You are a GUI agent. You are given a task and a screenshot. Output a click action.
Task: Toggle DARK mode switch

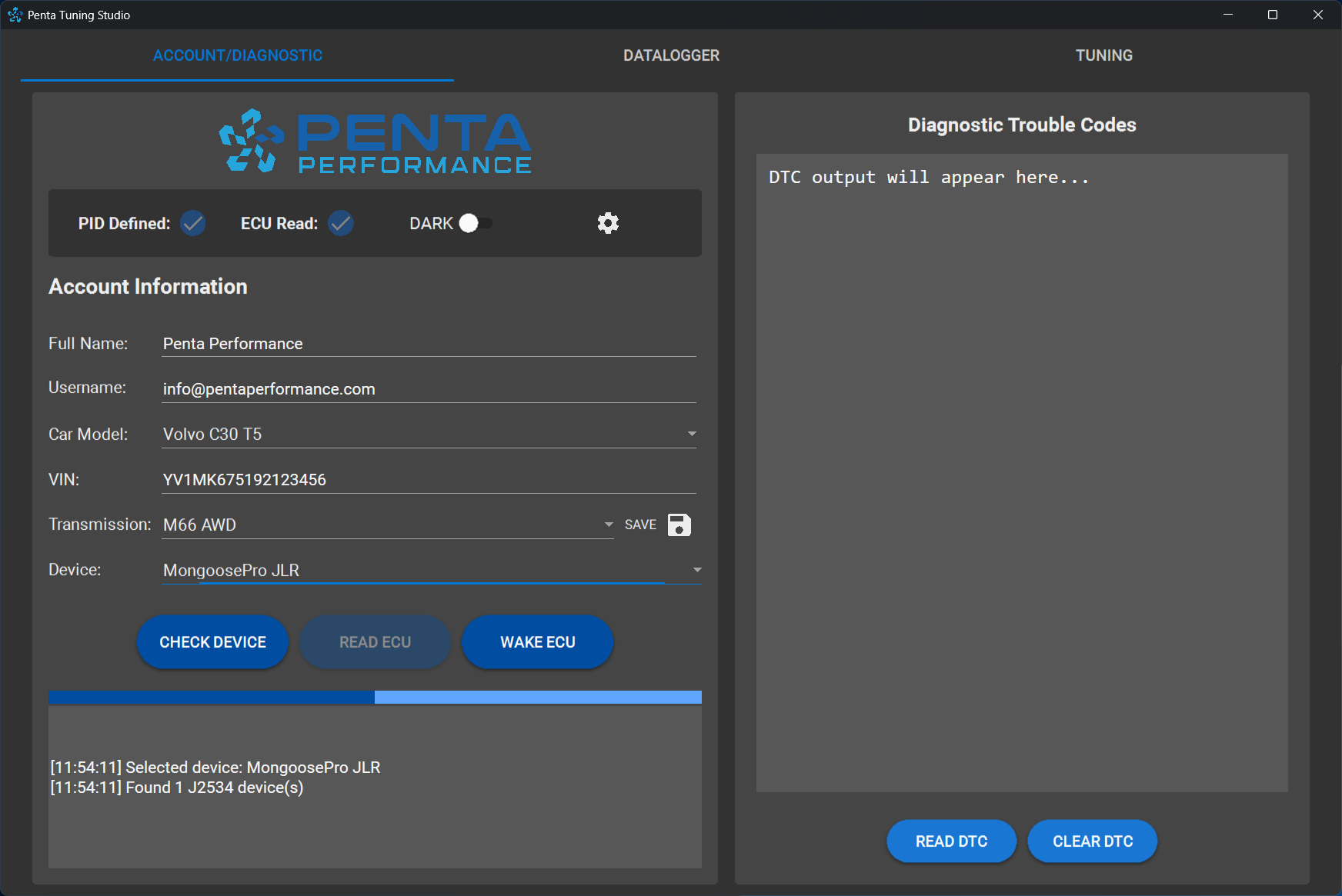pyautogui.click(x=475, y=223)
